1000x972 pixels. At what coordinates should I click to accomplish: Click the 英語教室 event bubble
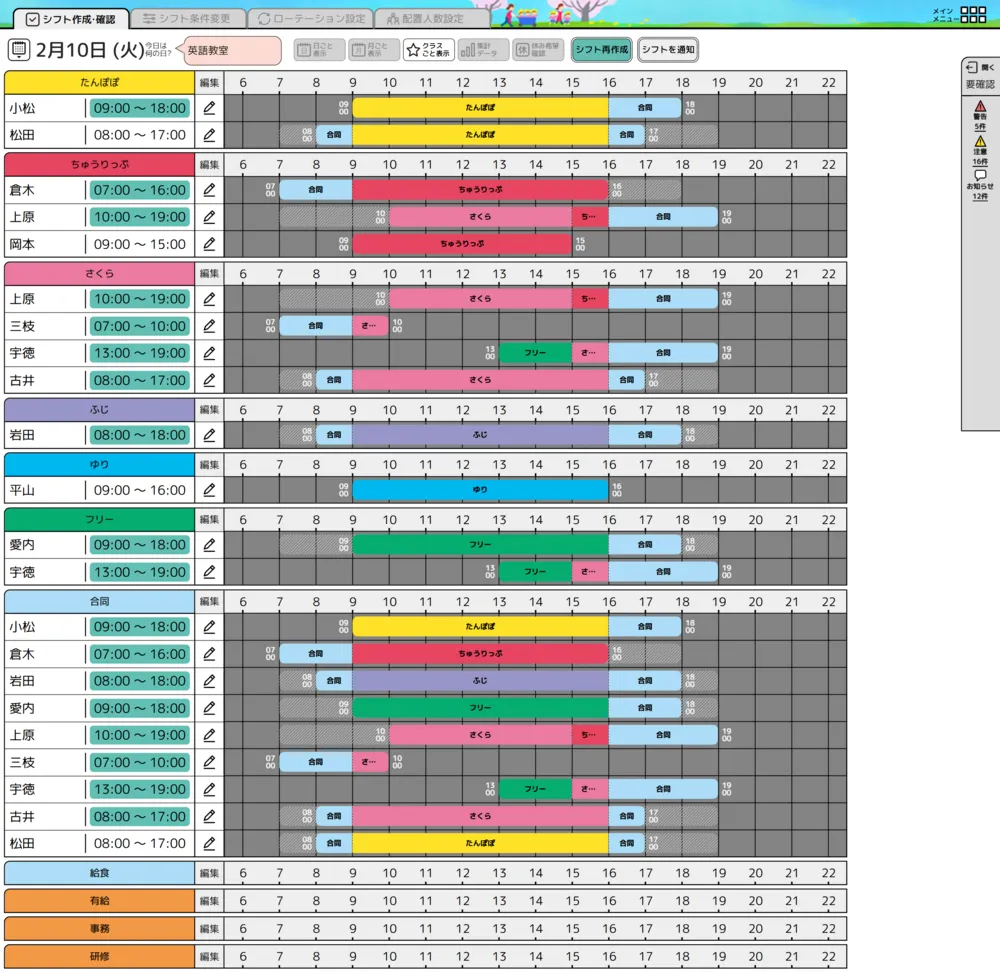(x=232, y=50)
